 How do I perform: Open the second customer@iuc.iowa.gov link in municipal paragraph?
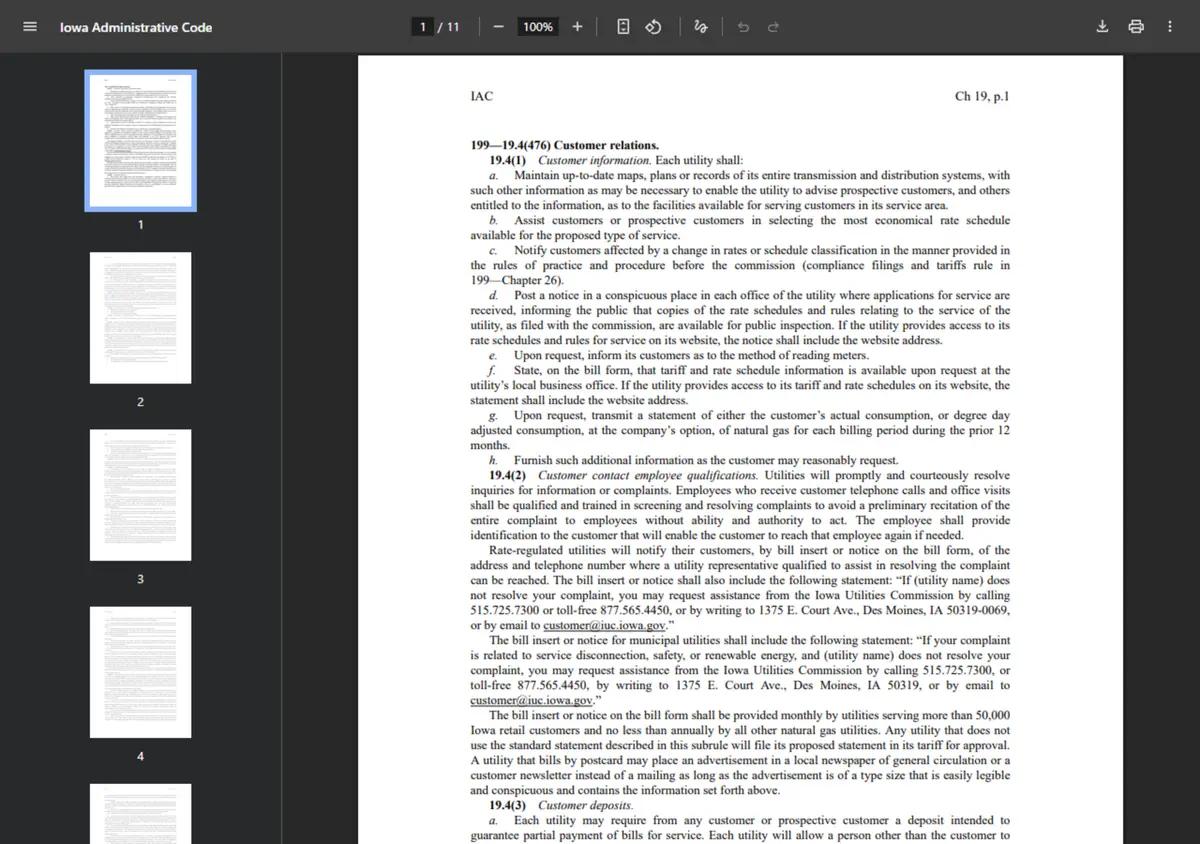[532, 701]
